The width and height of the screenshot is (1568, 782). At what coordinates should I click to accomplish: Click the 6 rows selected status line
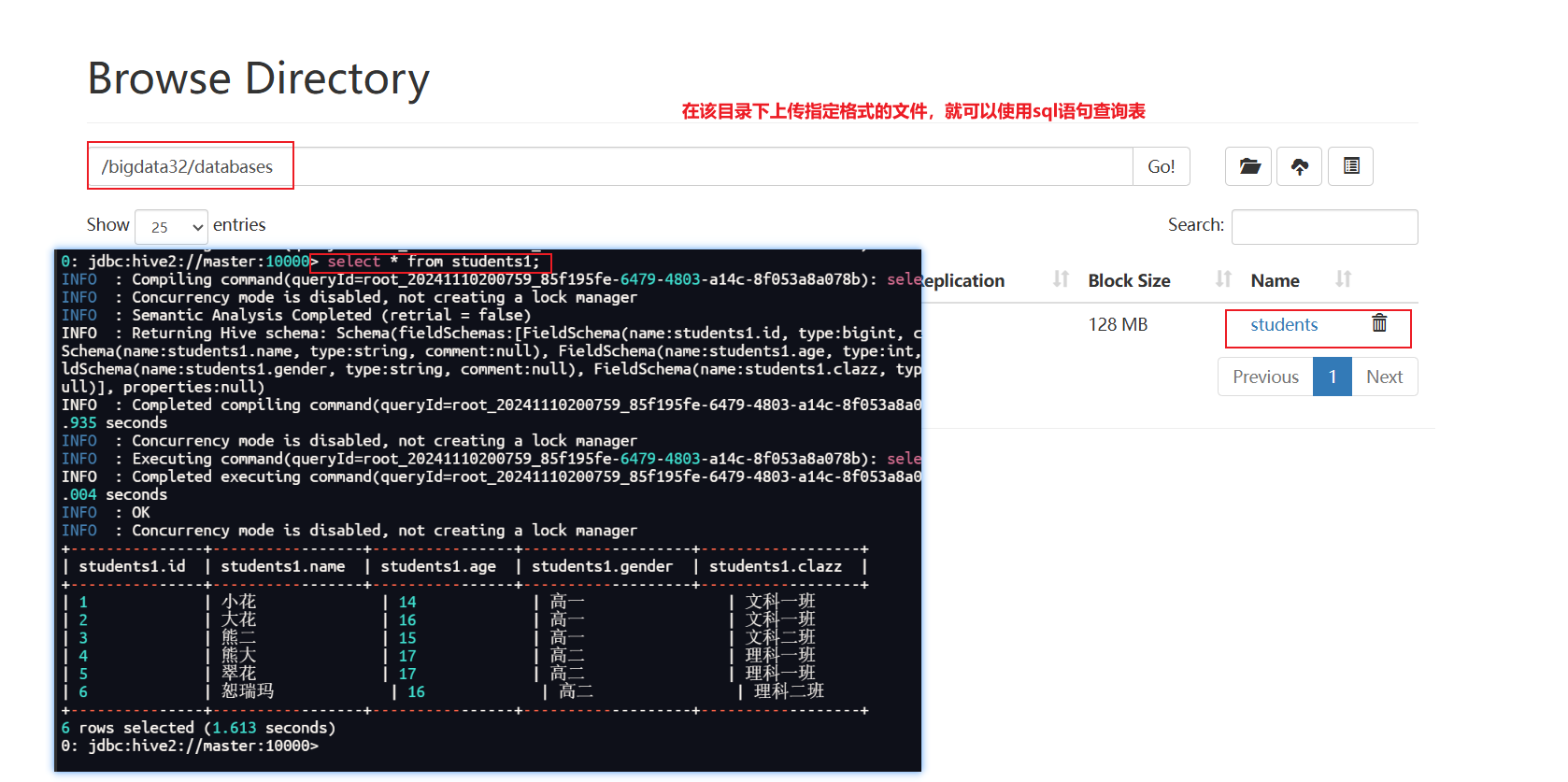[x=198, y=728]
